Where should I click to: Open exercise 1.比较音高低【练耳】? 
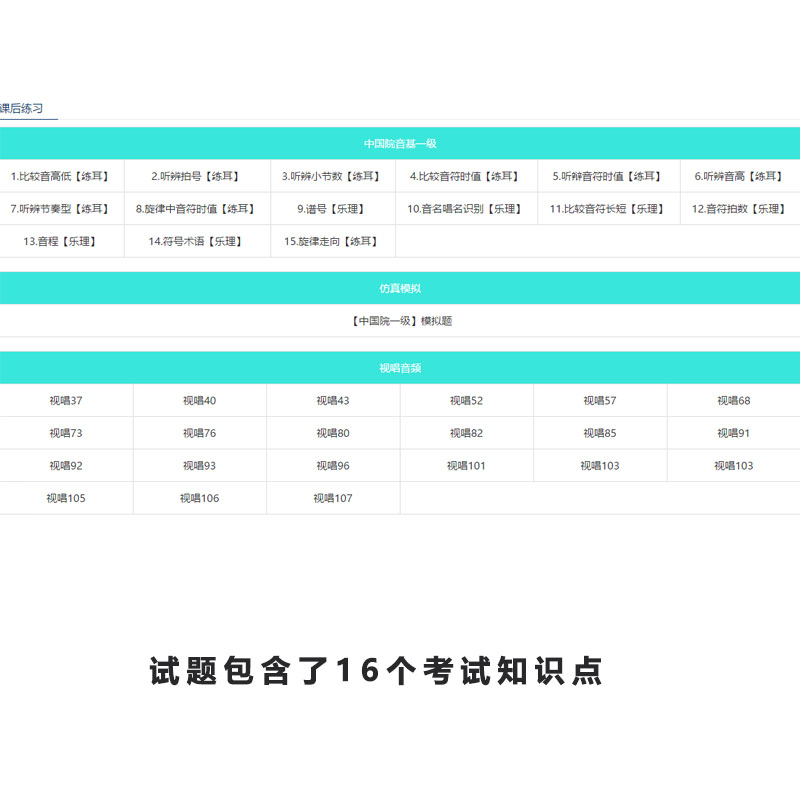click(x=60, y=176)
